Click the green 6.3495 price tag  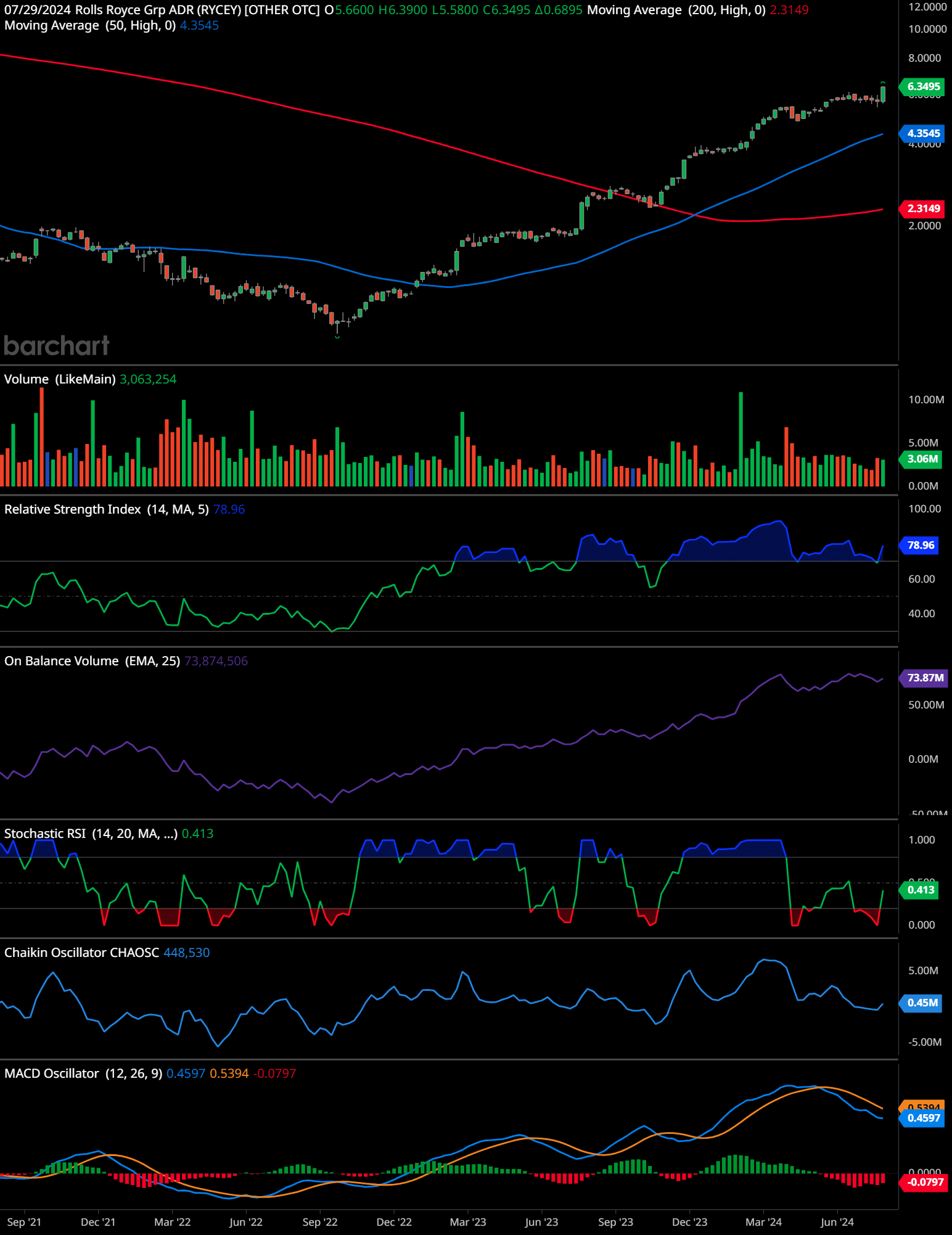922,86
